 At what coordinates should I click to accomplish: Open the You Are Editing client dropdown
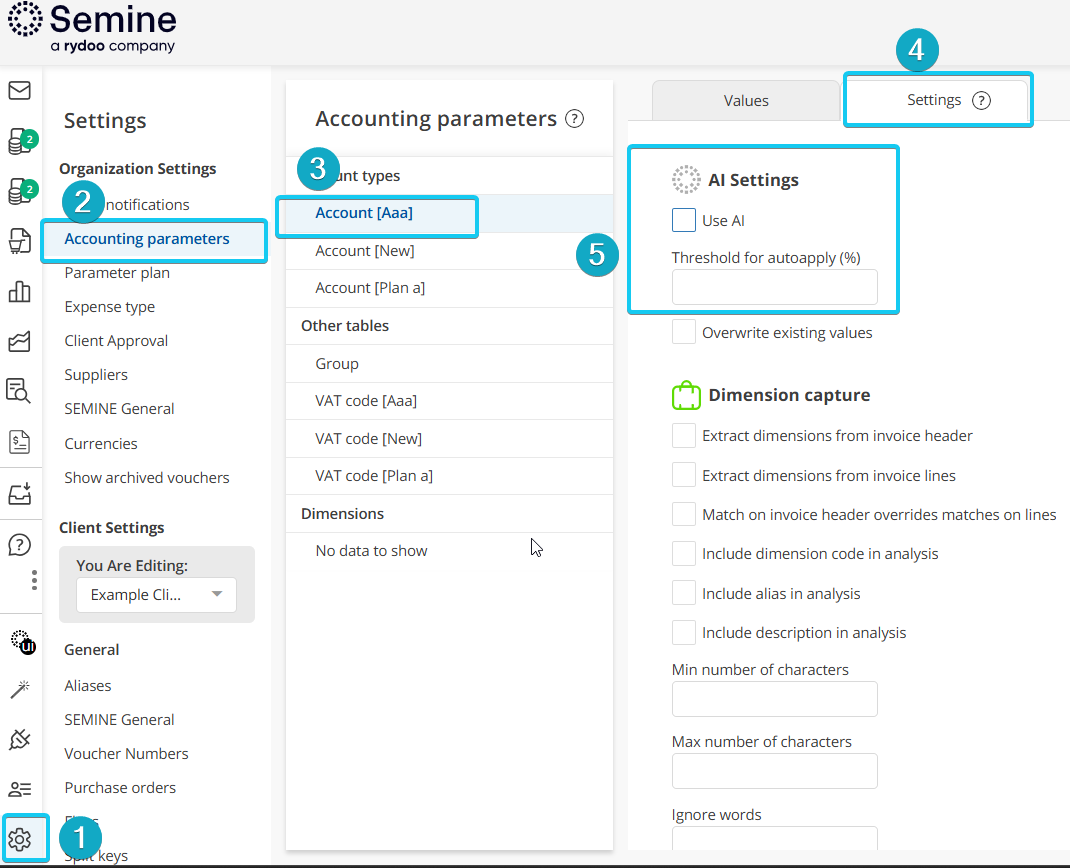(156, 594)
